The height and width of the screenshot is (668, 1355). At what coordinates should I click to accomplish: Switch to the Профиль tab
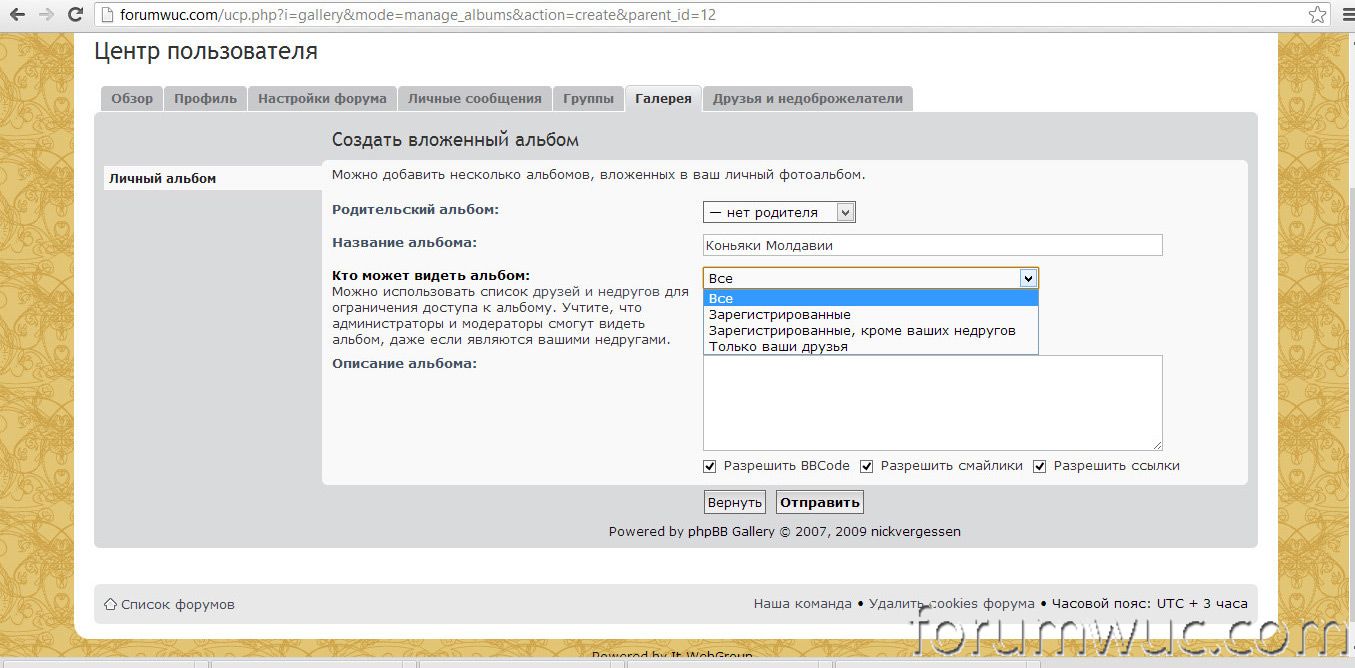pos(205,98)
